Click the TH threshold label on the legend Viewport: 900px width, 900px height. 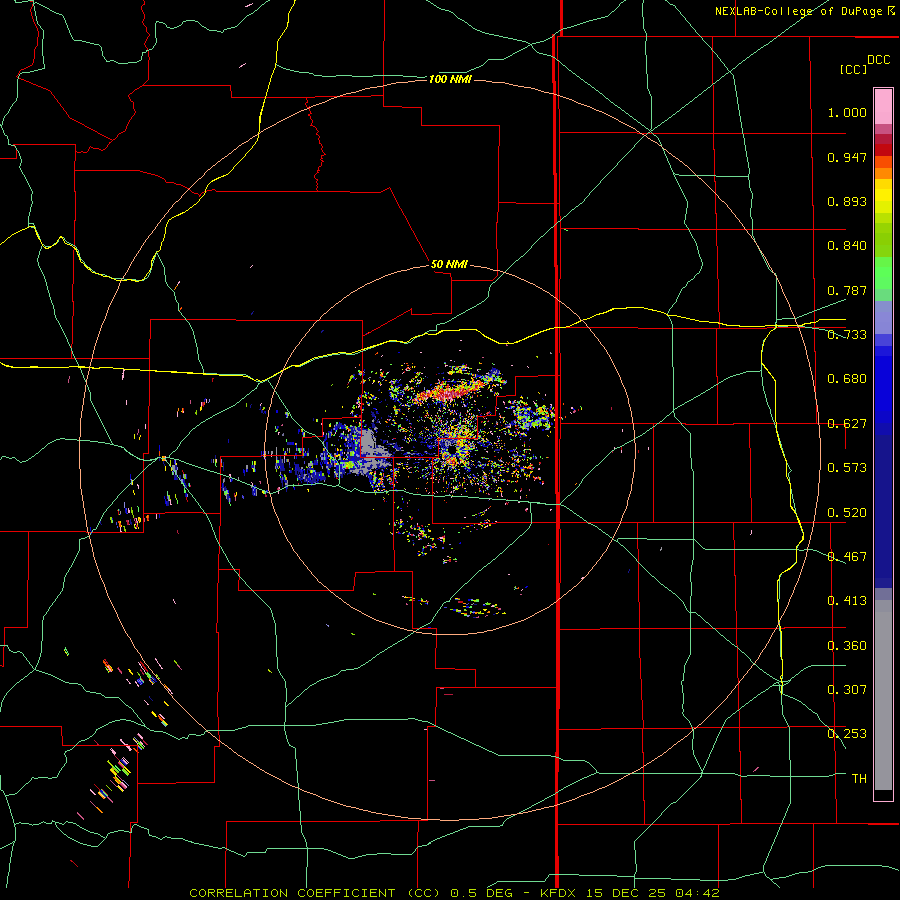859,779
